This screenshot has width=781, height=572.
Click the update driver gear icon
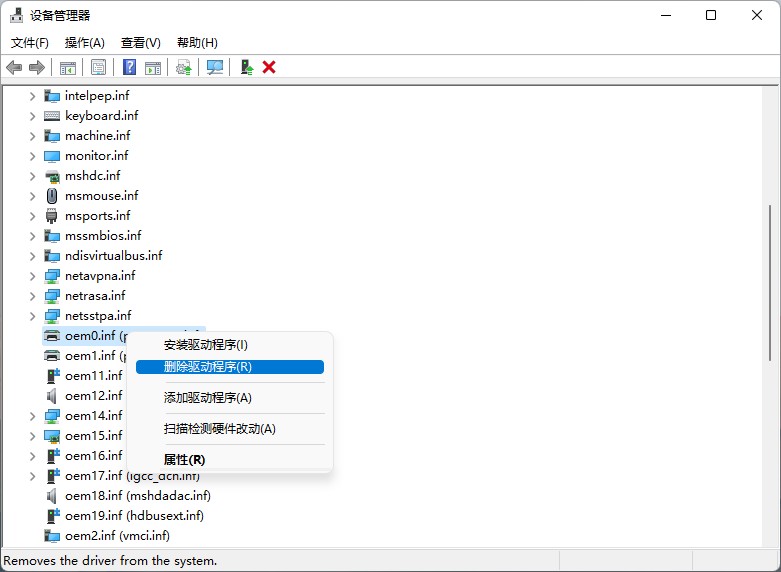coord(184,67)
